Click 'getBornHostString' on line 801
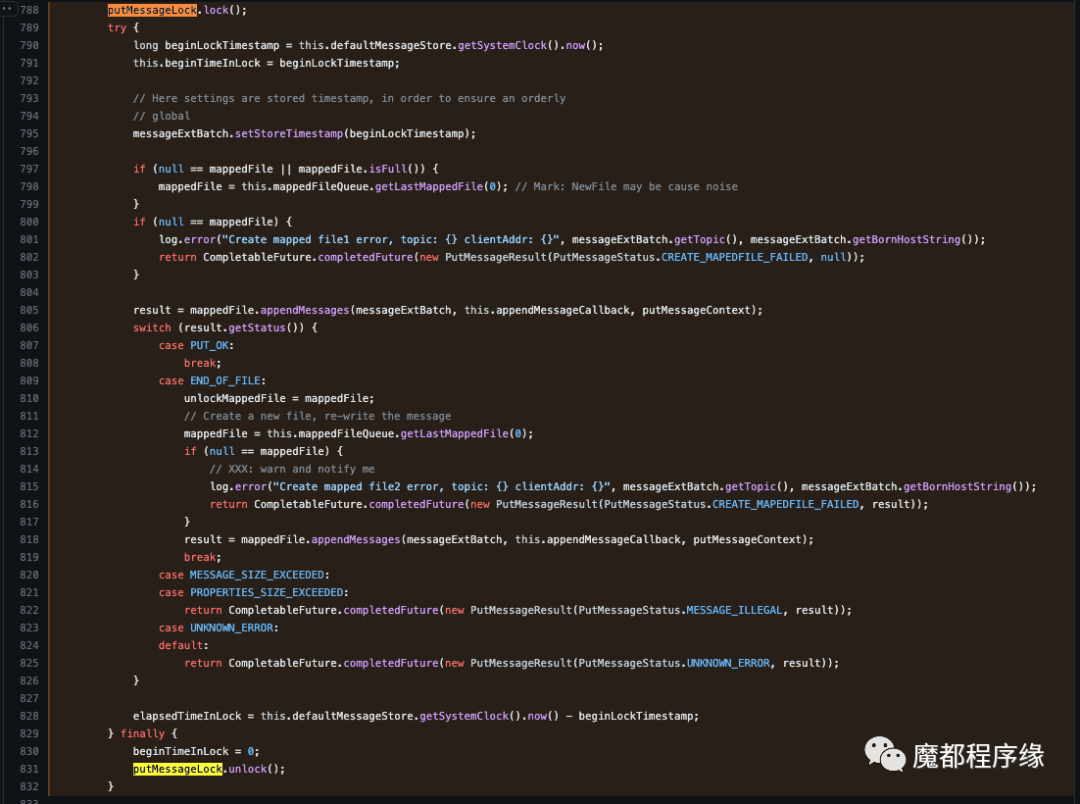 click(x=906, y=240)
